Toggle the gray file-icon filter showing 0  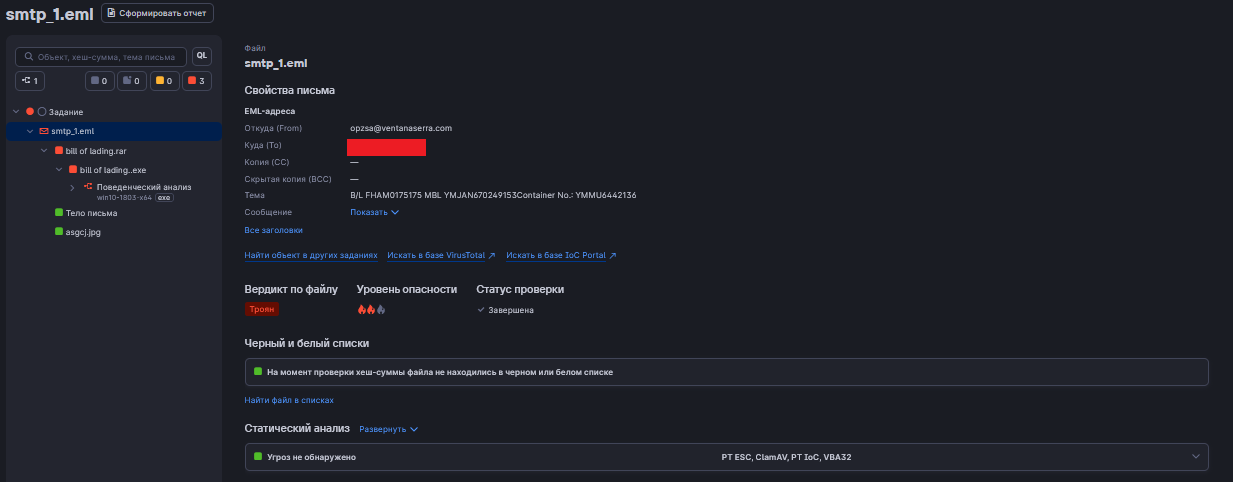[x=131, y=81]
